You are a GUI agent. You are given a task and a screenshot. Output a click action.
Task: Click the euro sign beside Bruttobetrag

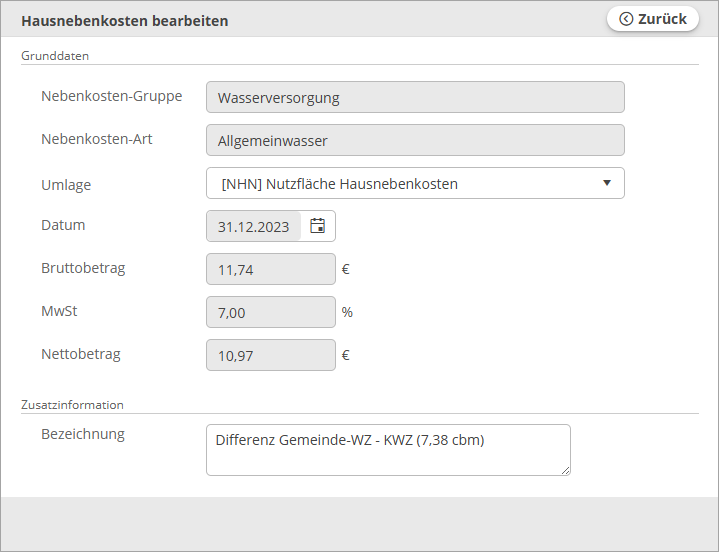(345, 269)
